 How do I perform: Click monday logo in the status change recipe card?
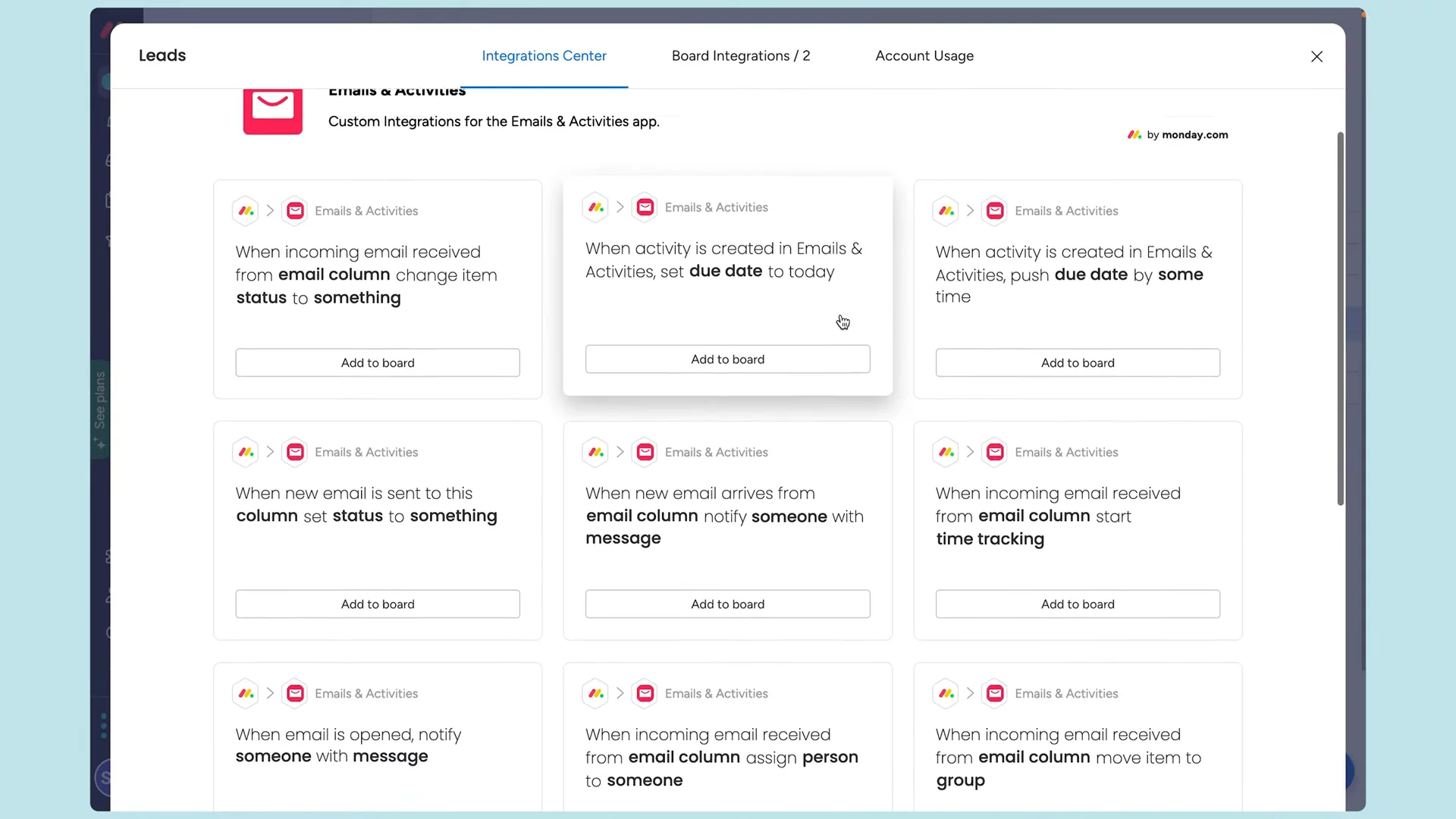click(x=246, y=211)
